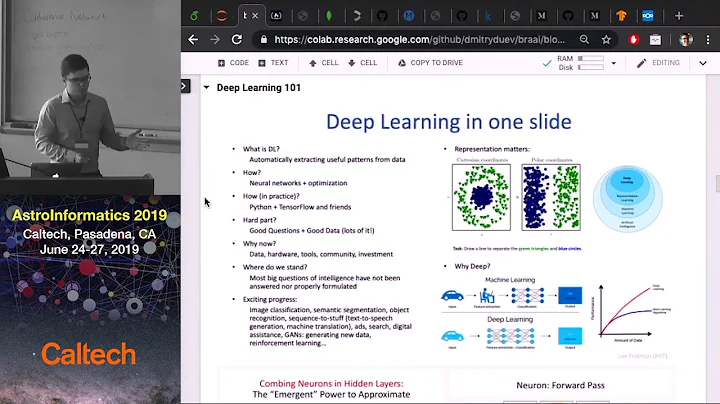Click the Drive icon beside COPY TO DRIVE
Viewport: 720px width, 404px height.
pyautogui.click(x=402, y=63)
